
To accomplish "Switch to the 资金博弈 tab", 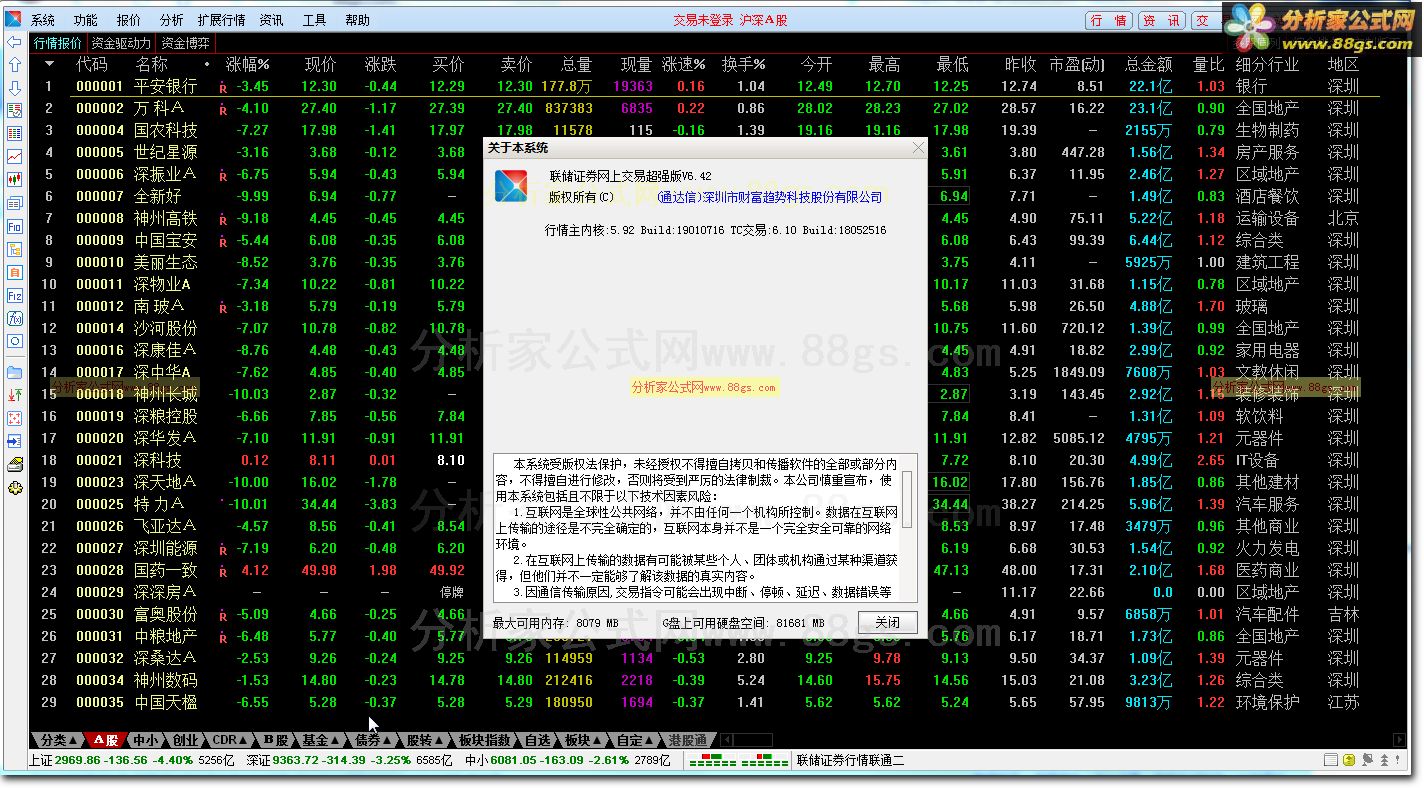I will click(x=186, y=43).
